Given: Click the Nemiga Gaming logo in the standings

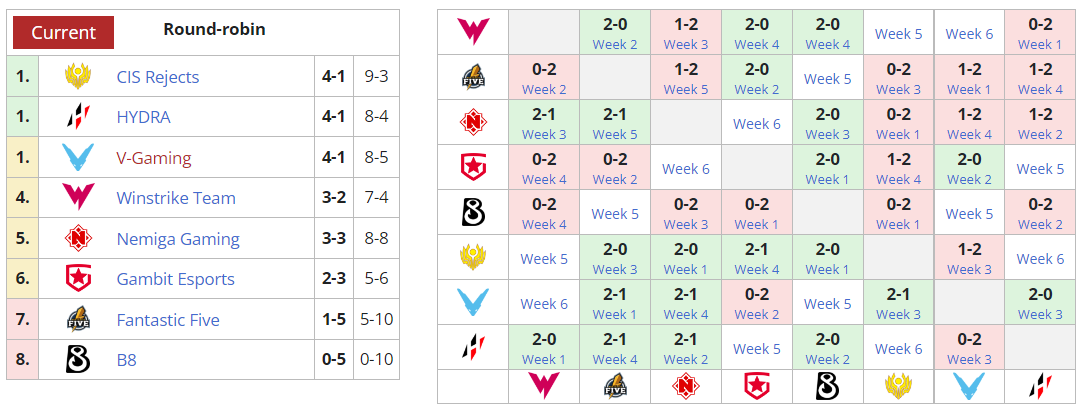Looking at the screenshot, I should pos(77,239).
